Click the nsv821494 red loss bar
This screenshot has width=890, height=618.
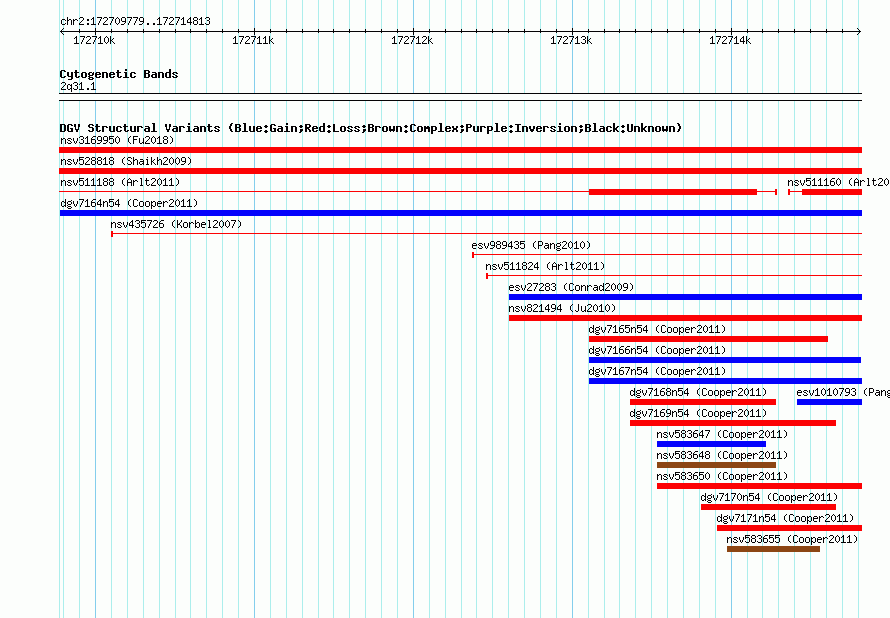(685, 318)
